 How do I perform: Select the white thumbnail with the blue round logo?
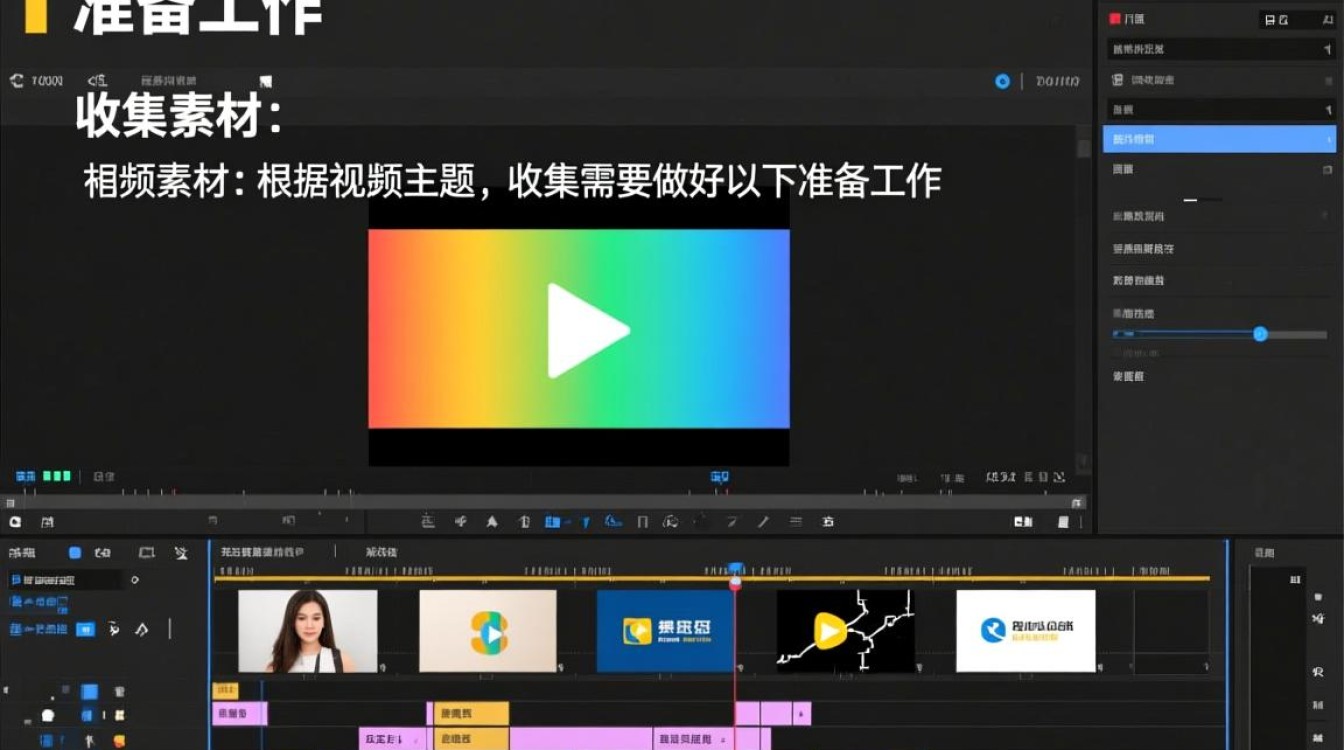click(1025, 631)
